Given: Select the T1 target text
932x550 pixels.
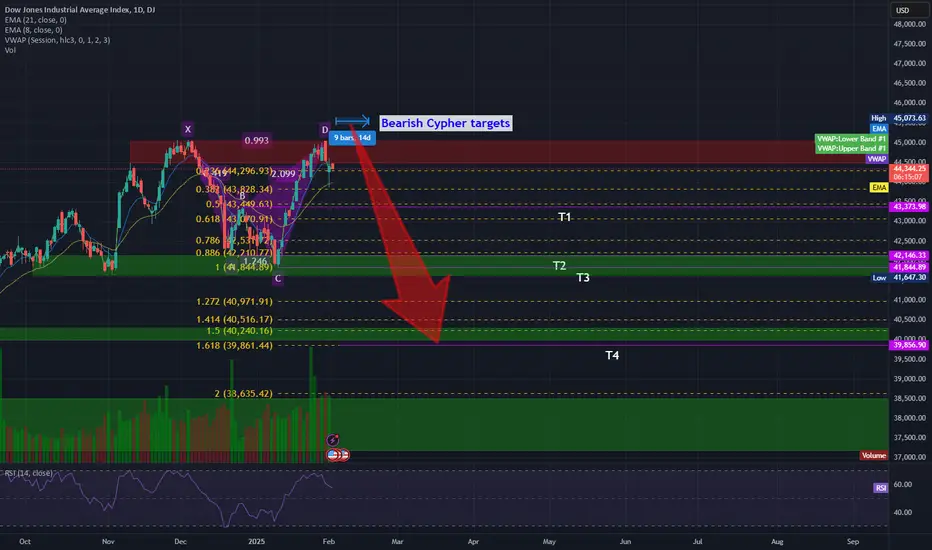Looking at the screenshot, I should 565,217.
